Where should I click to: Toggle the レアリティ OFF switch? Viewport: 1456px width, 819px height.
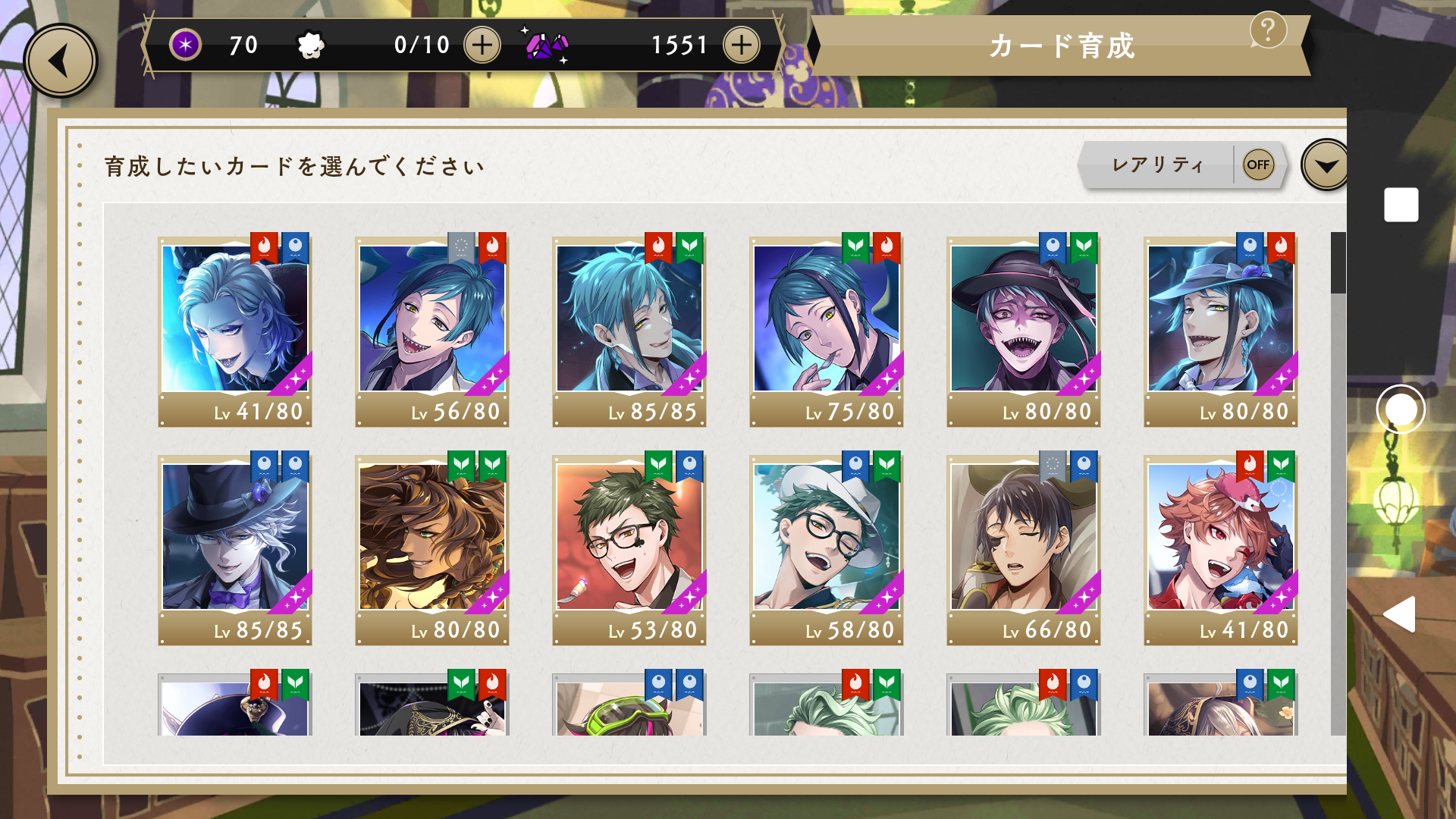(x=1258, y=165)
